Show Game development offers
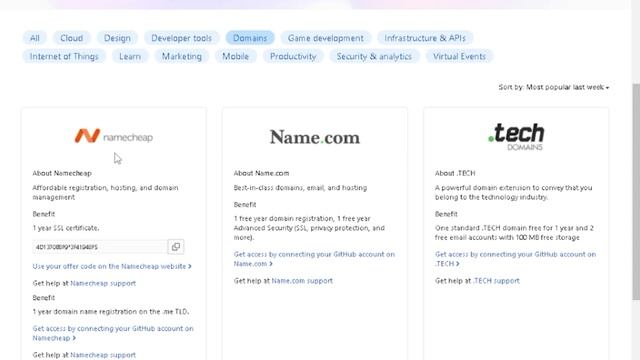The image size is (640, 360). click(326, 38)
